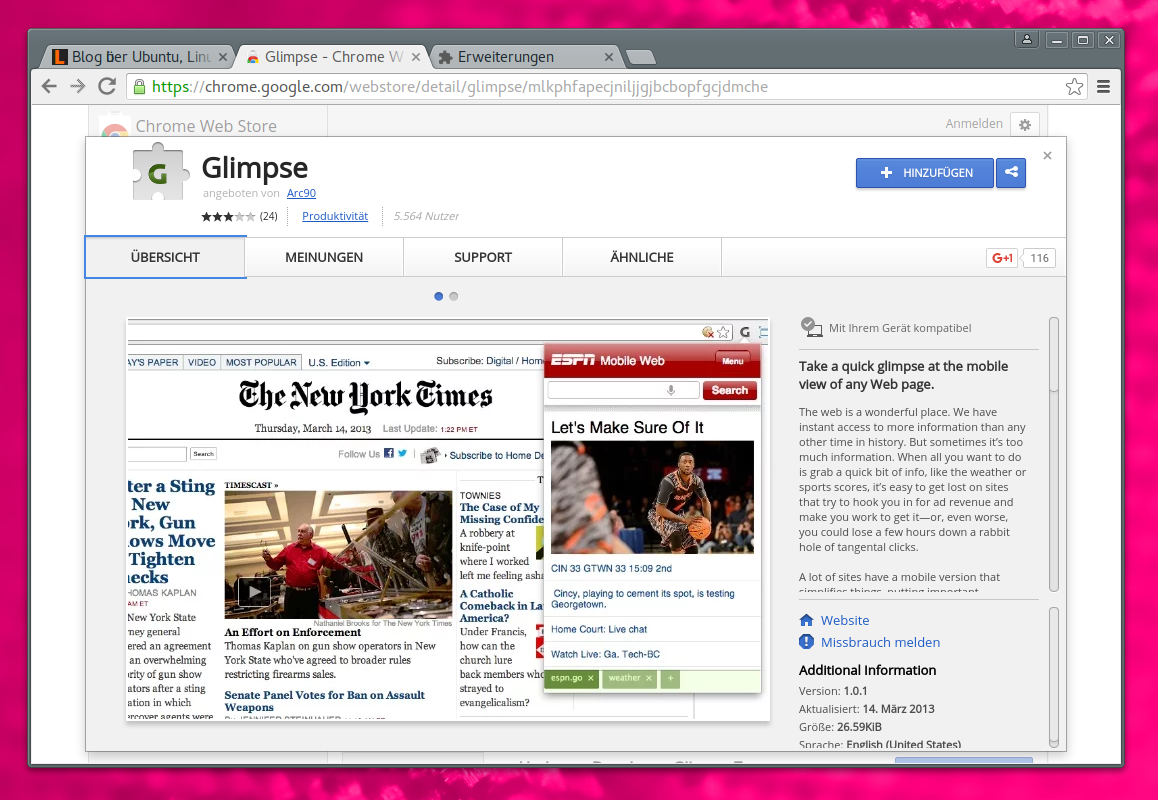Click the G+1 recommend icon
1158x800 pixels.
pos(1001,257)
